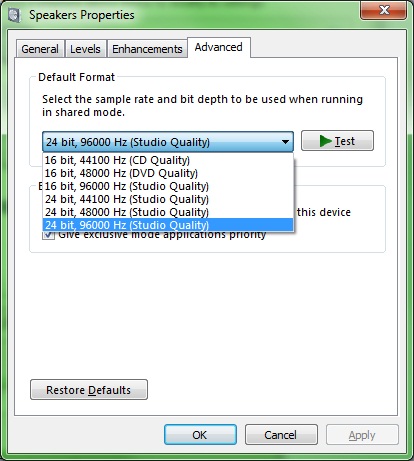Confirm with the OK button

click(200, 435)
